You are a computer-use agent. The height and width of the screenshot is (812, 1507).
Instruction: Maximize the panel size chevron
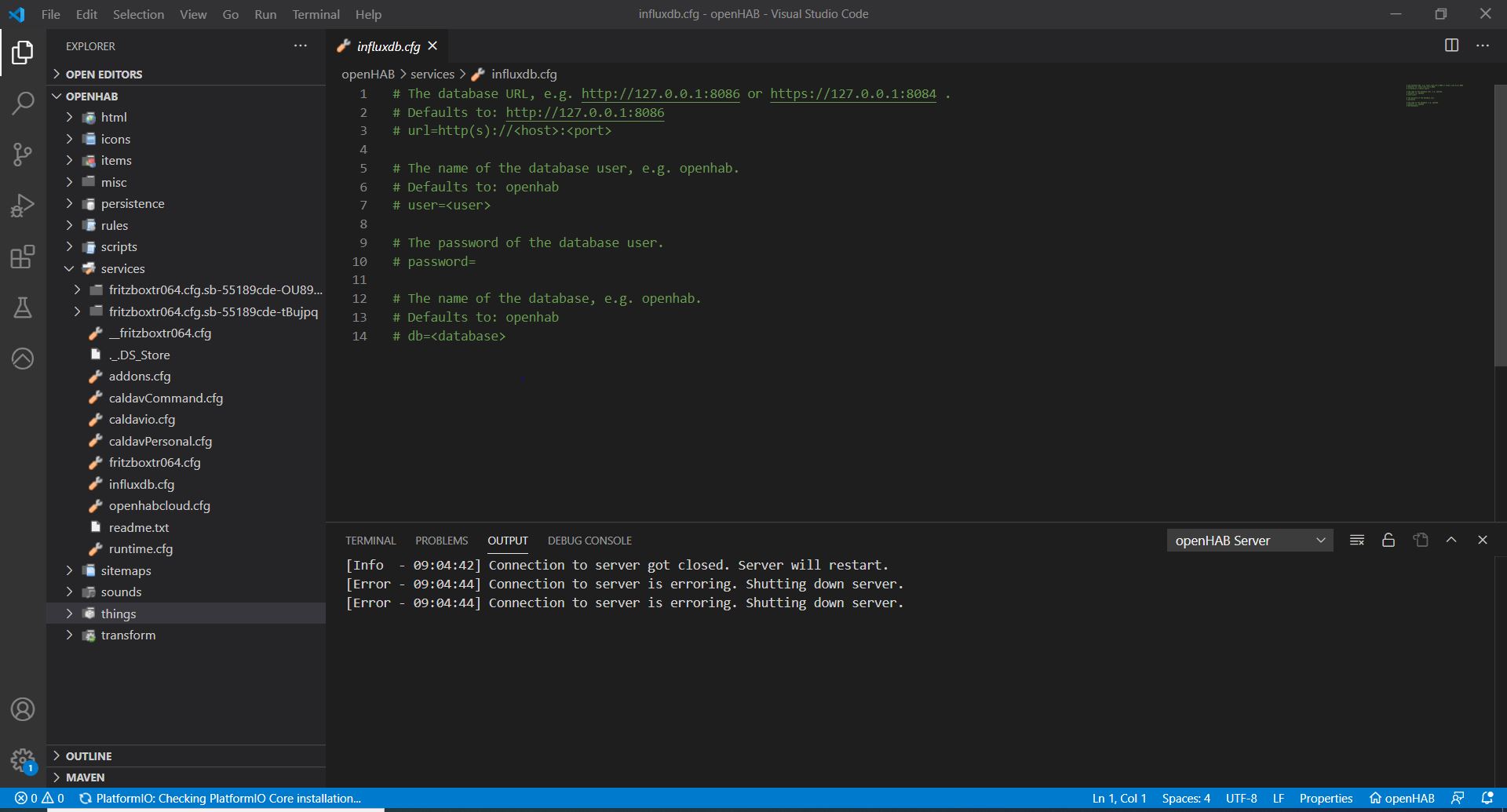(1451, 540)
